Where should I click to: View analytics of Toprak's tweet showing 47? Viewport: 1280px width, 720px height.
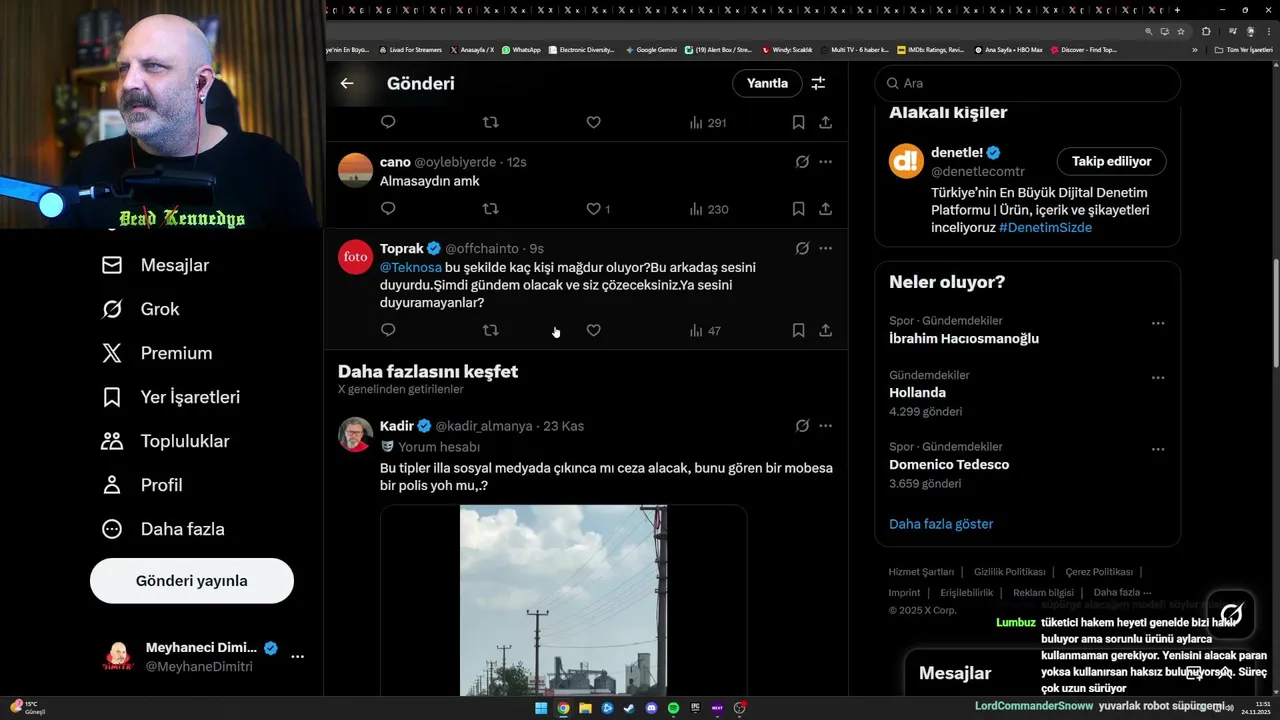(x=705, y=330)
